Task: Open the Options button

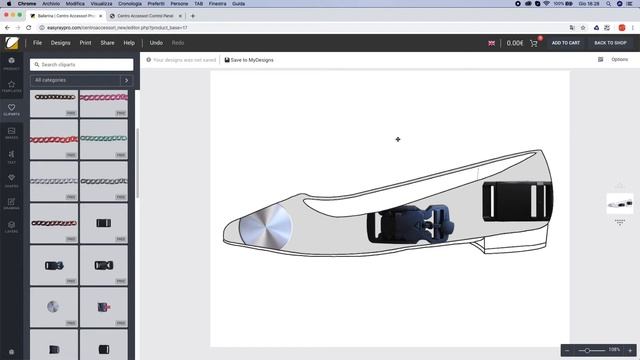Action: pos(620,60)
